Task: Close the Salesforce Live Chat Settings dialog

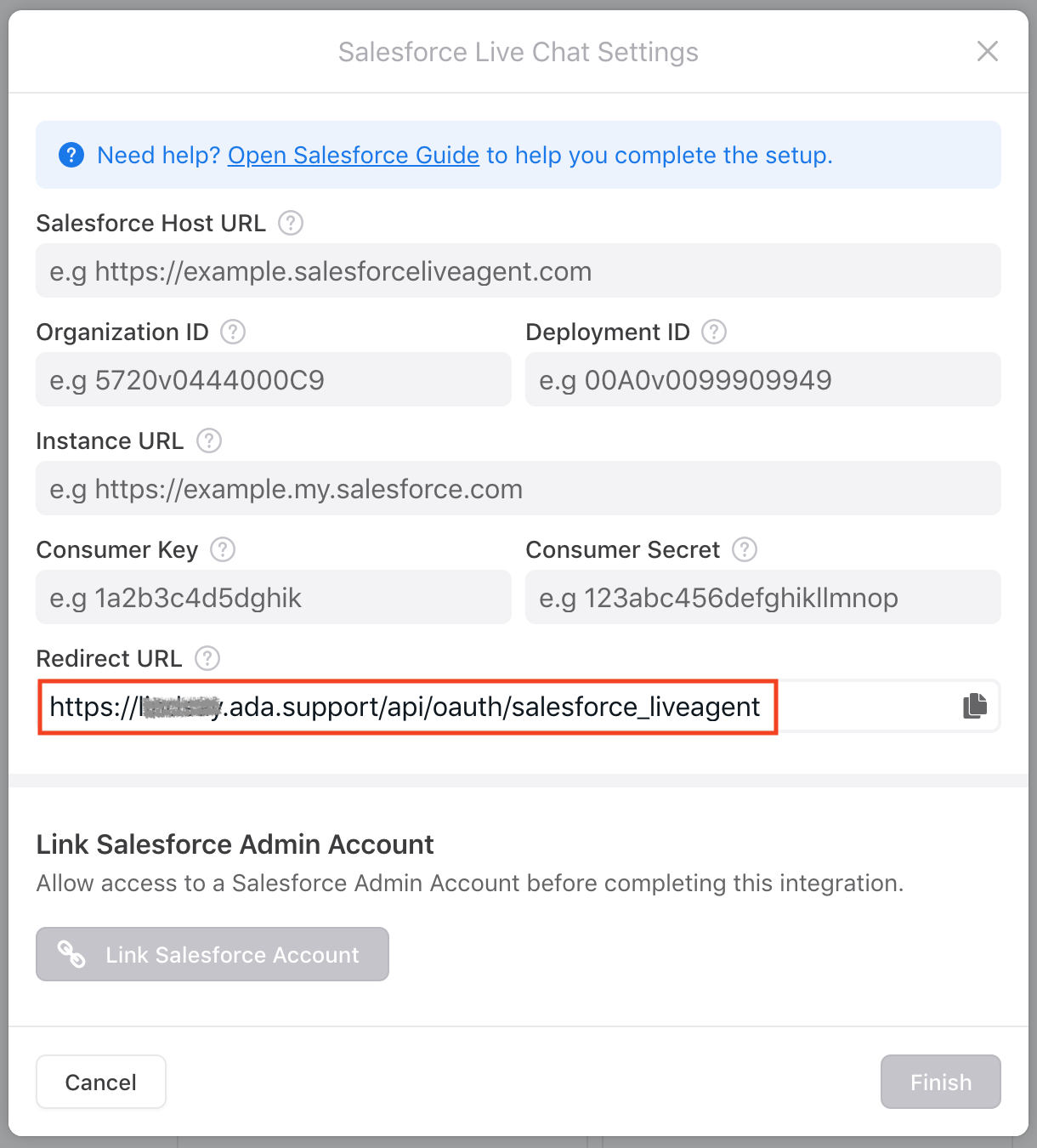Action: coord(987,51)
